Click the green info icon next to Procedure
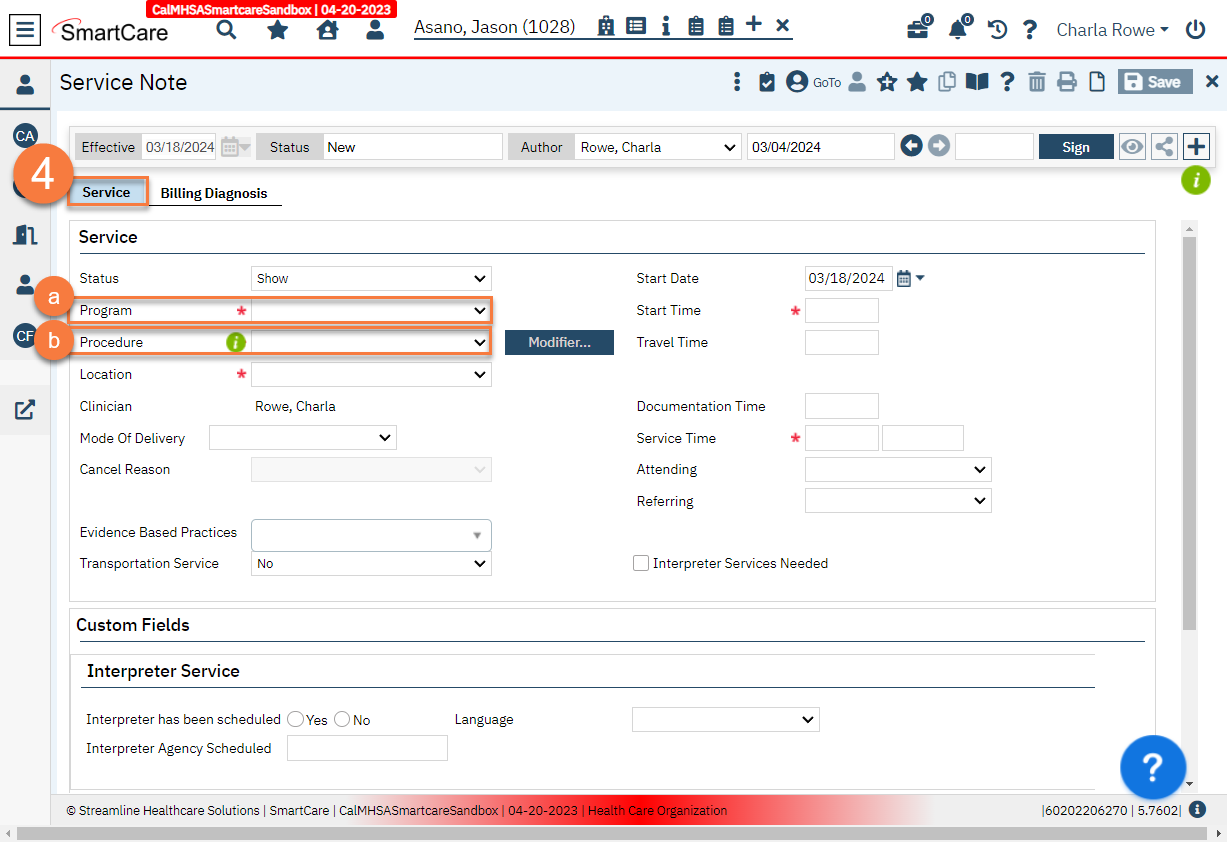The height and width of the screenshot is (842, 1227). (236, 342)
